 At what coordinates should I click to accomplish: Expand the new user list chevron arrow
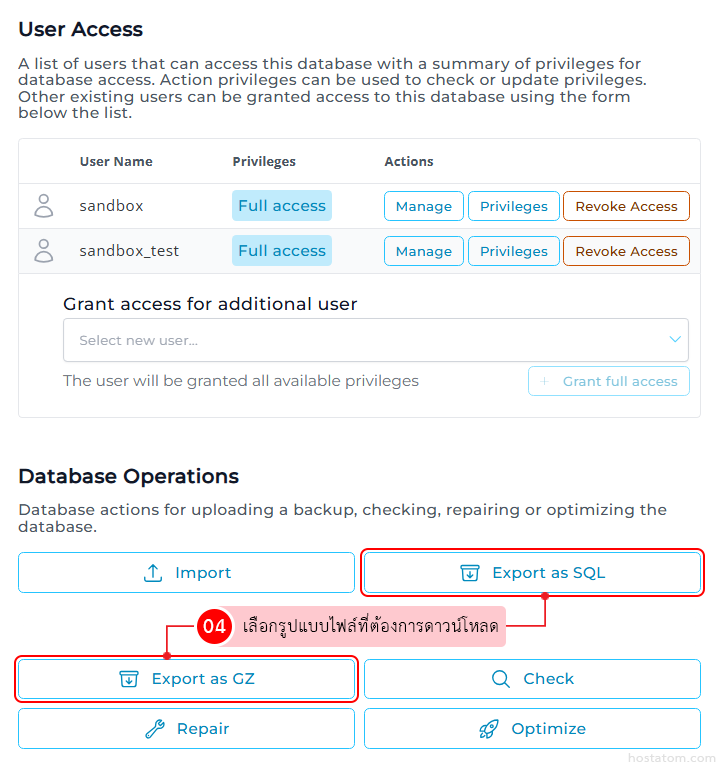pos(675,340)
